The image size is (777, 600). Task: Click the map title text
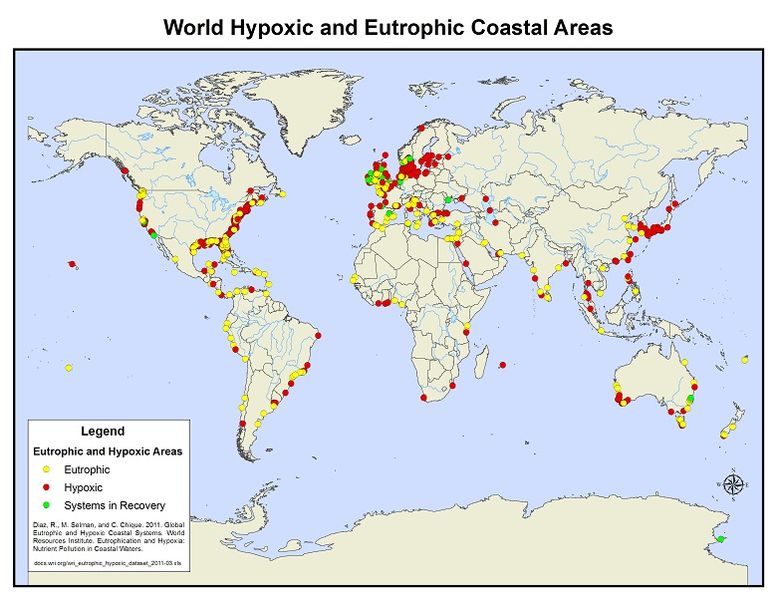(x=388, y=27)
